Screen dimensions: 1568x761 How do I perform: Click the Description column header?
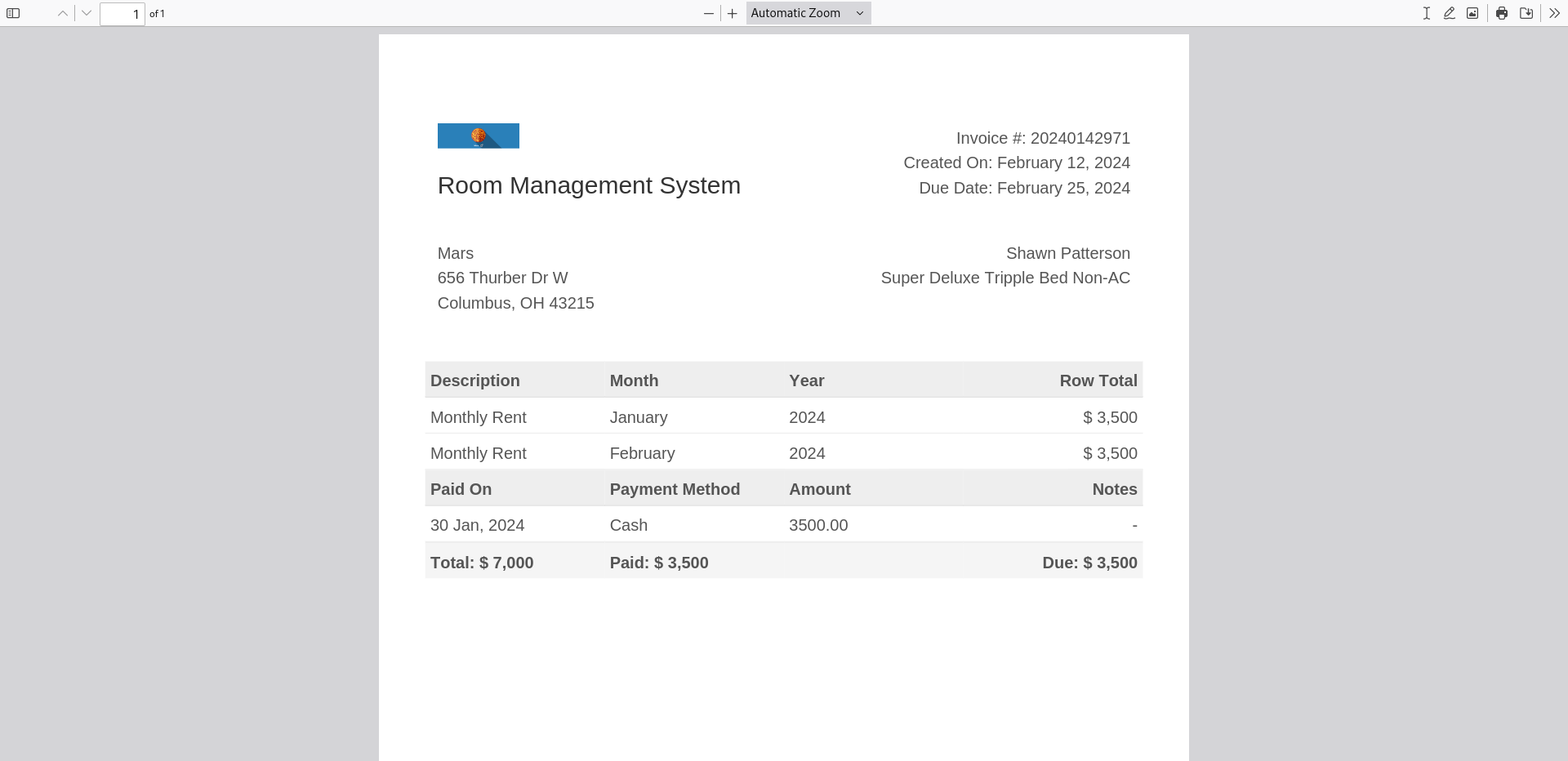click(x=475, y=380)
